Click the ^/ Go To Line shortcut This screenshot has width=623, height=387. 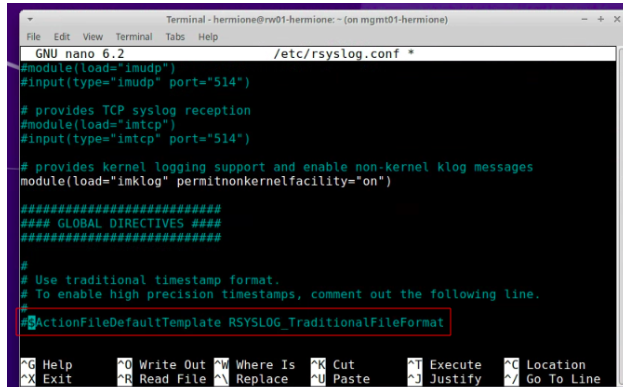pos(552,379)
